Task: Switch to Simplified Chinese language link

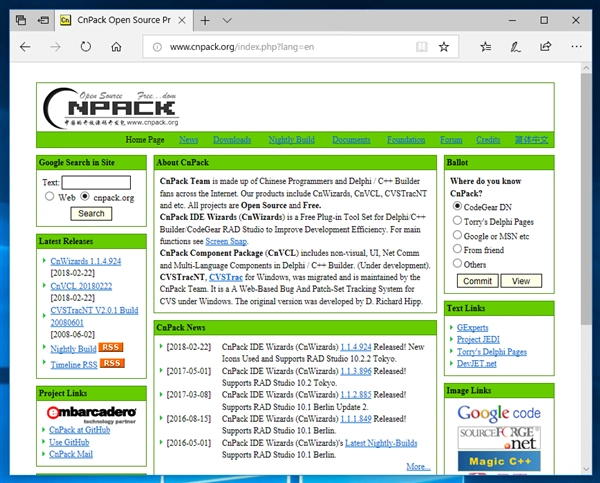Action: tap(532, 140)
